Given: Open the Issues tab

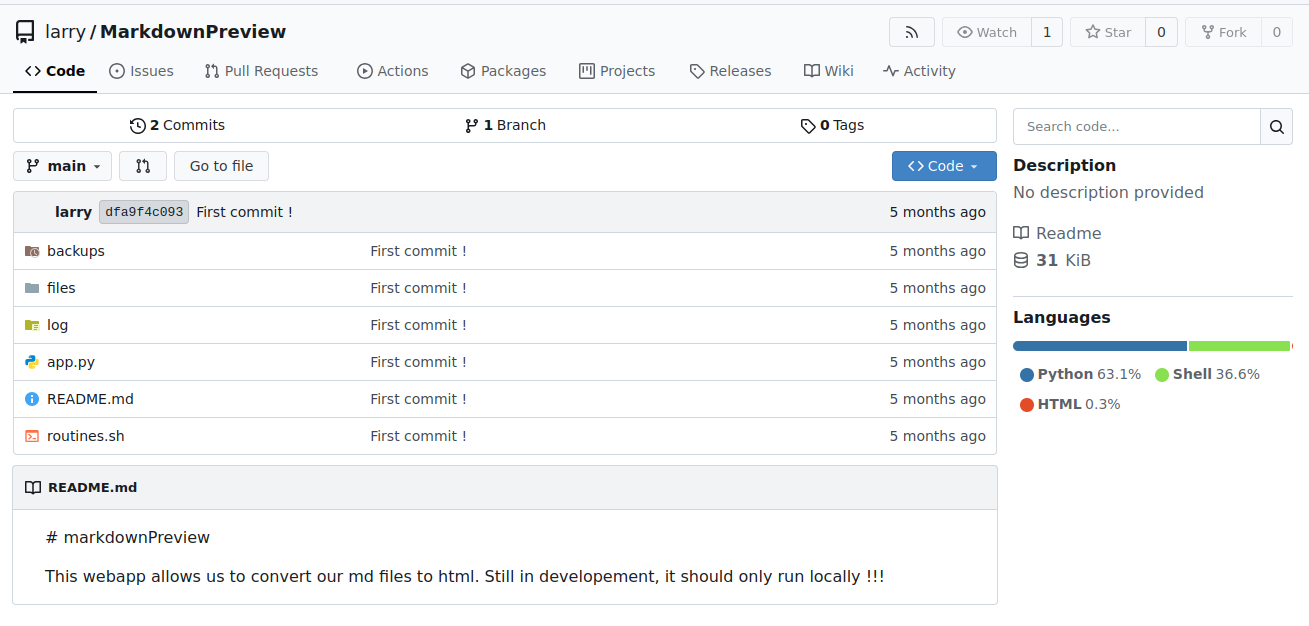Looking at the screenshot, I should (x=141, y=71).
